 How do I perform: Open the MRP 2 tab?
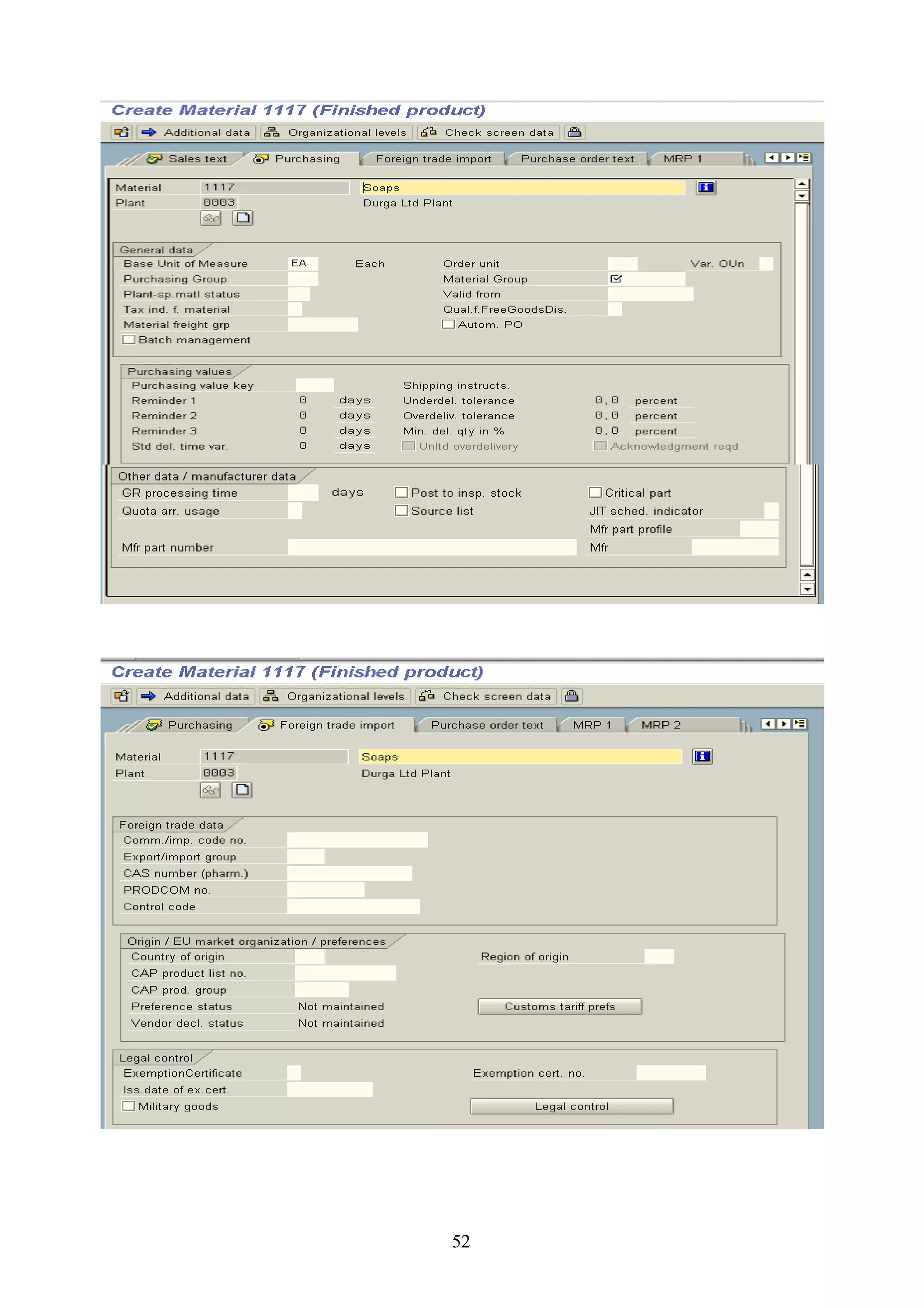(x=661, y=725)
